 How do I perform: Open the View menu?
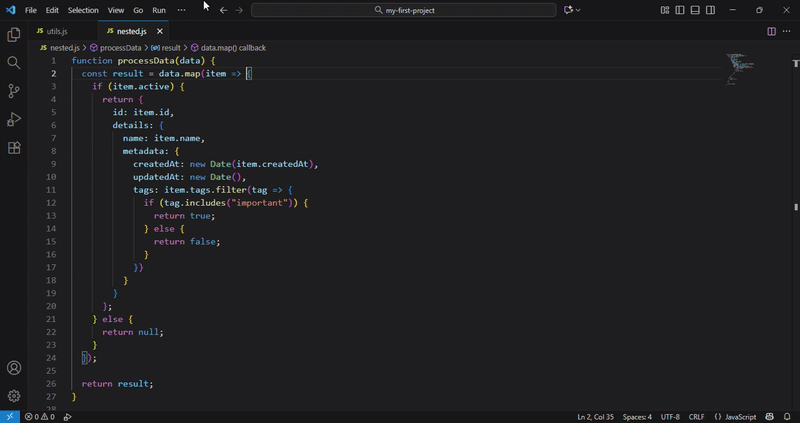tap(116, 10)
